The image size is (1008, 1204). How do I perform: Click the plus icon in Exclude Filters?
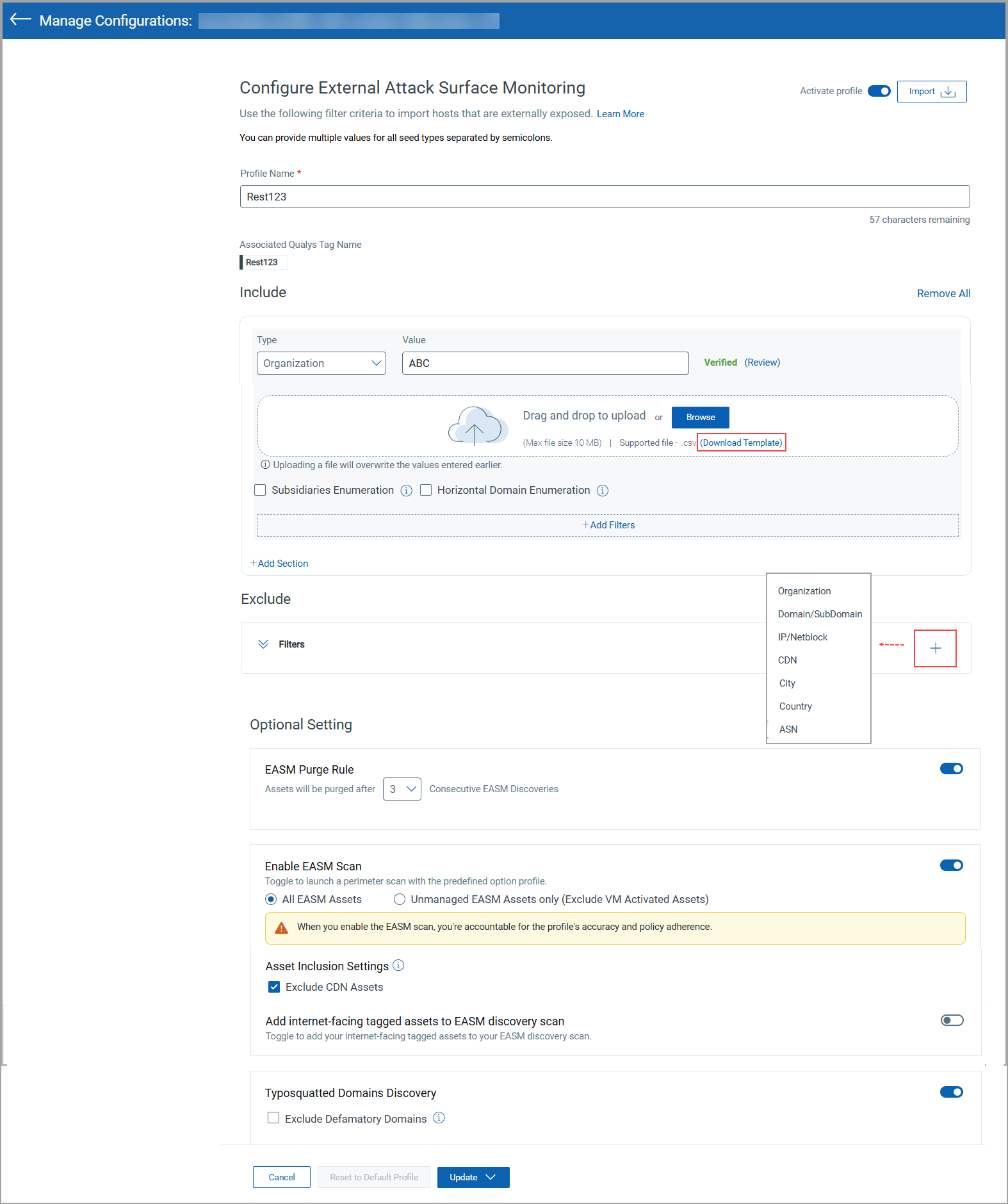click(x=935, y=648)
